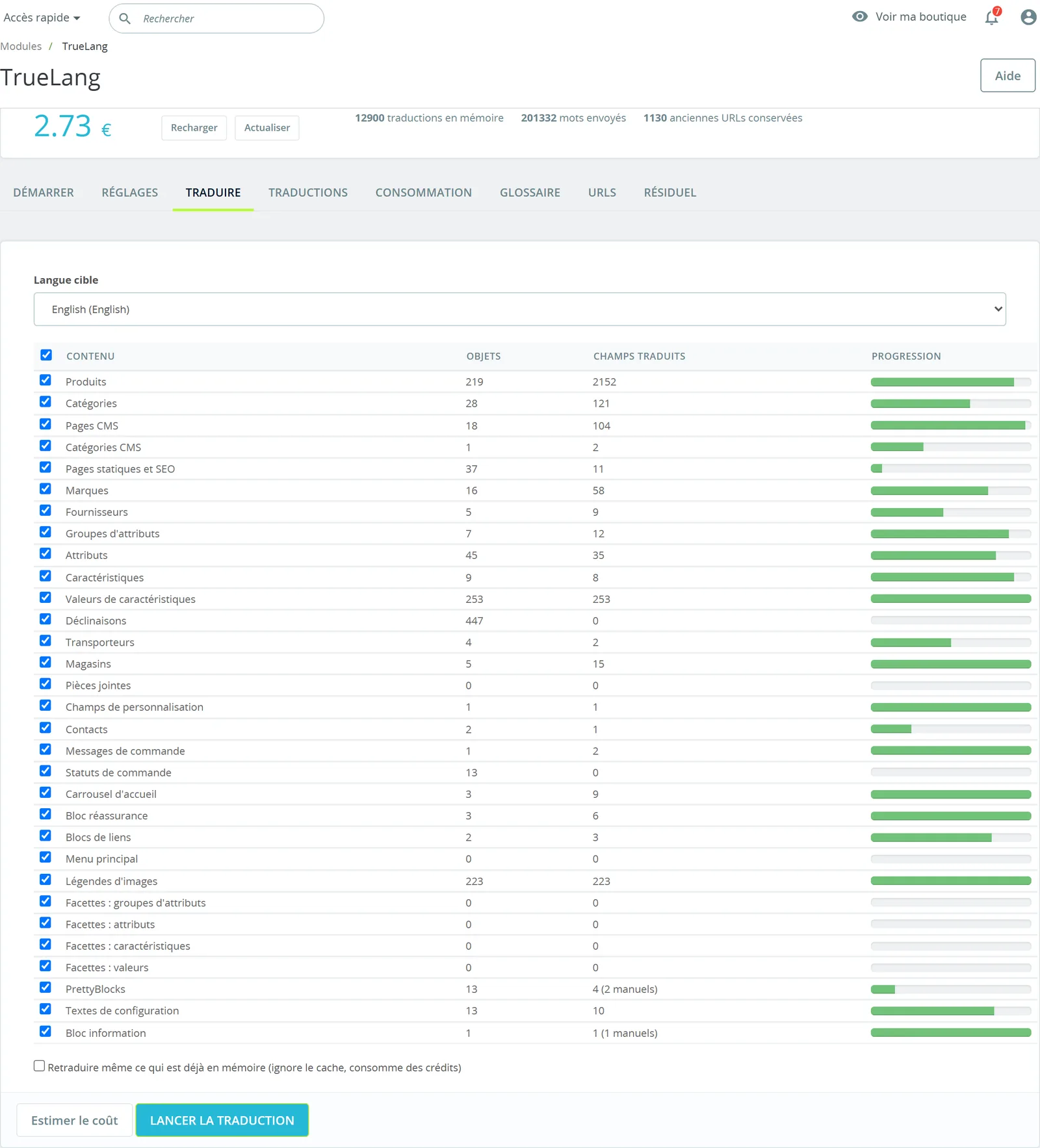The image size is (1040, 1148).
Task: Enable the Retraduire même ce qui est déjà en mémoire checkbox
Action: tap(40, 1066)
